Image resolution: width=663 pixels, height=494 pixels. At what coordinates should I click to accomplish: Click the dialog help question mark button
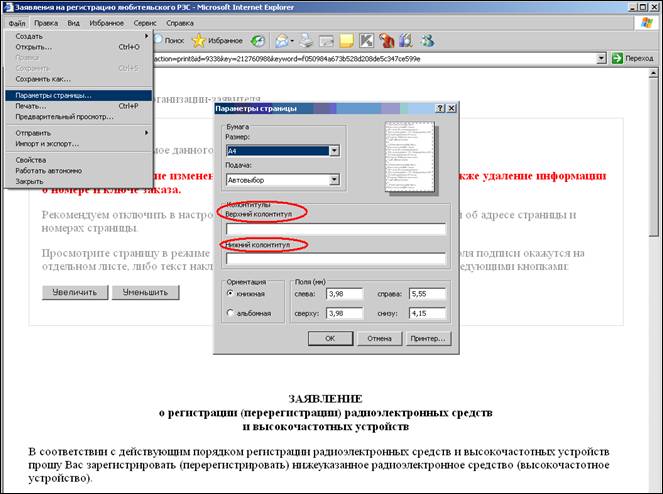pos(440,108)
